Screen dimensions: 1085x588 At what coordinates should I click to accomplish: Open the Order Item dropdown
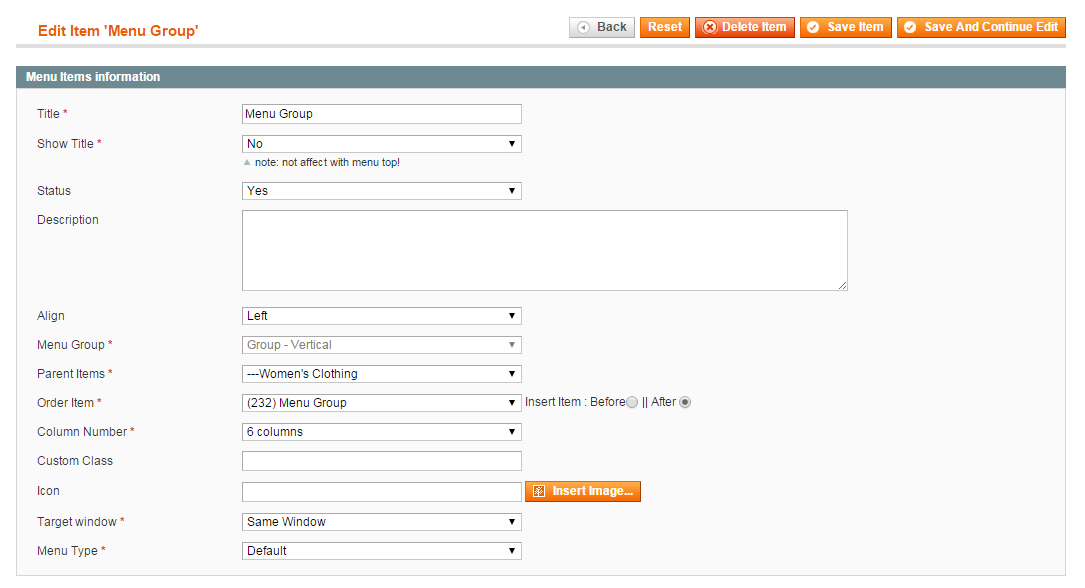click(381, 403)
